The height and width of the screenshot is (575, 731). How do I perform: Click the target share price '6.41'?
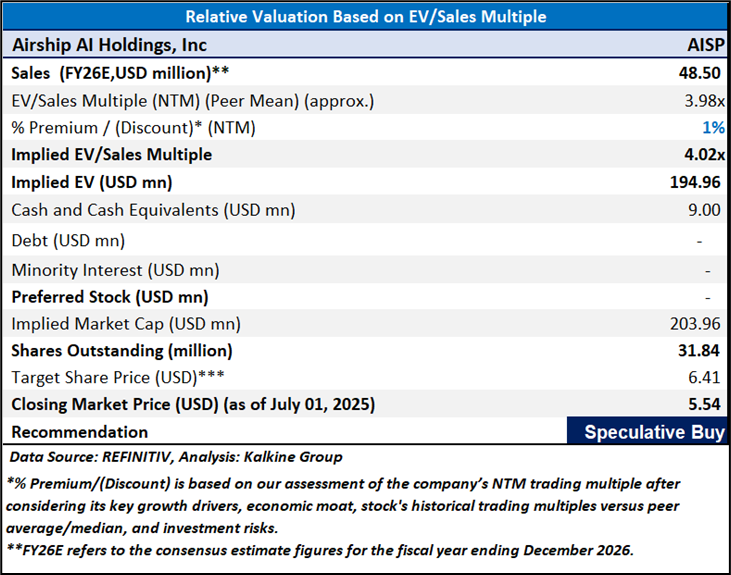tap(704, 378)
